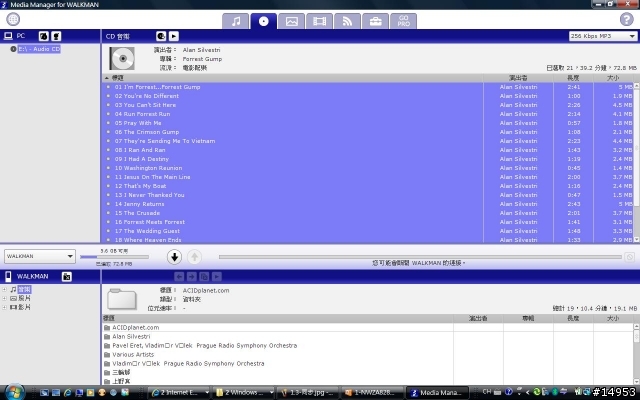
Task: Click the globe icon in top left
Action: click(13, 19)
